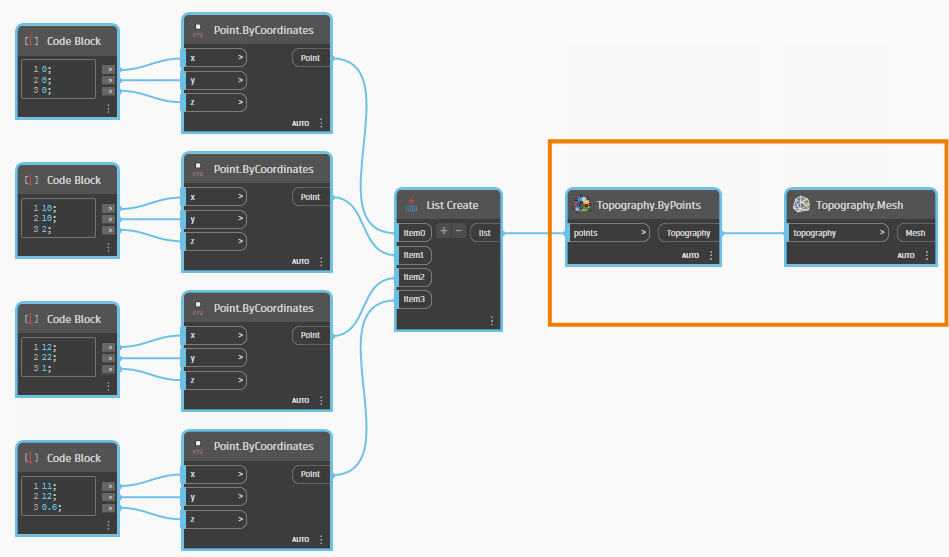Click the Topography.ByPoints node icon

(x=582, y=205)
